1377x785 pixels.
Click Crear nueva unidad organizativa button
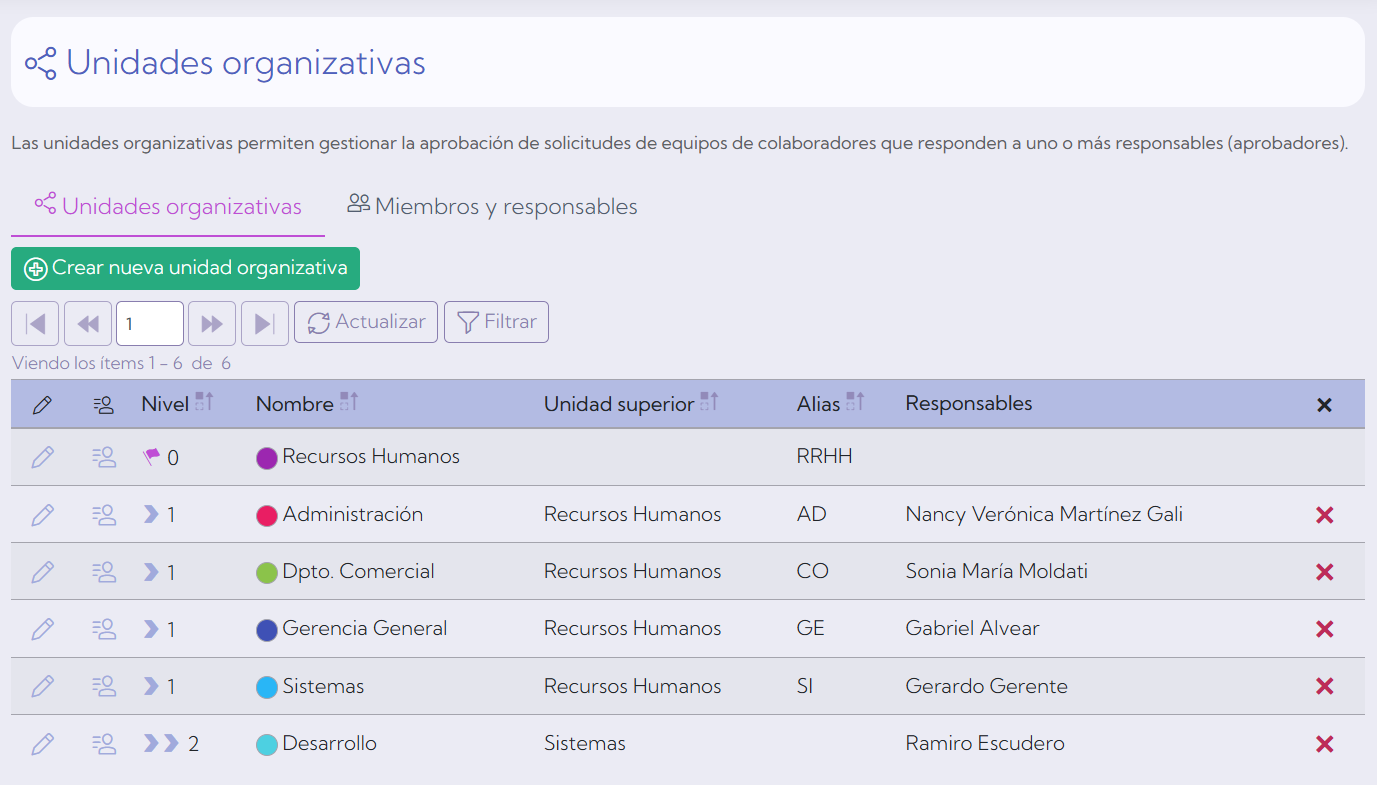[185, 268]
